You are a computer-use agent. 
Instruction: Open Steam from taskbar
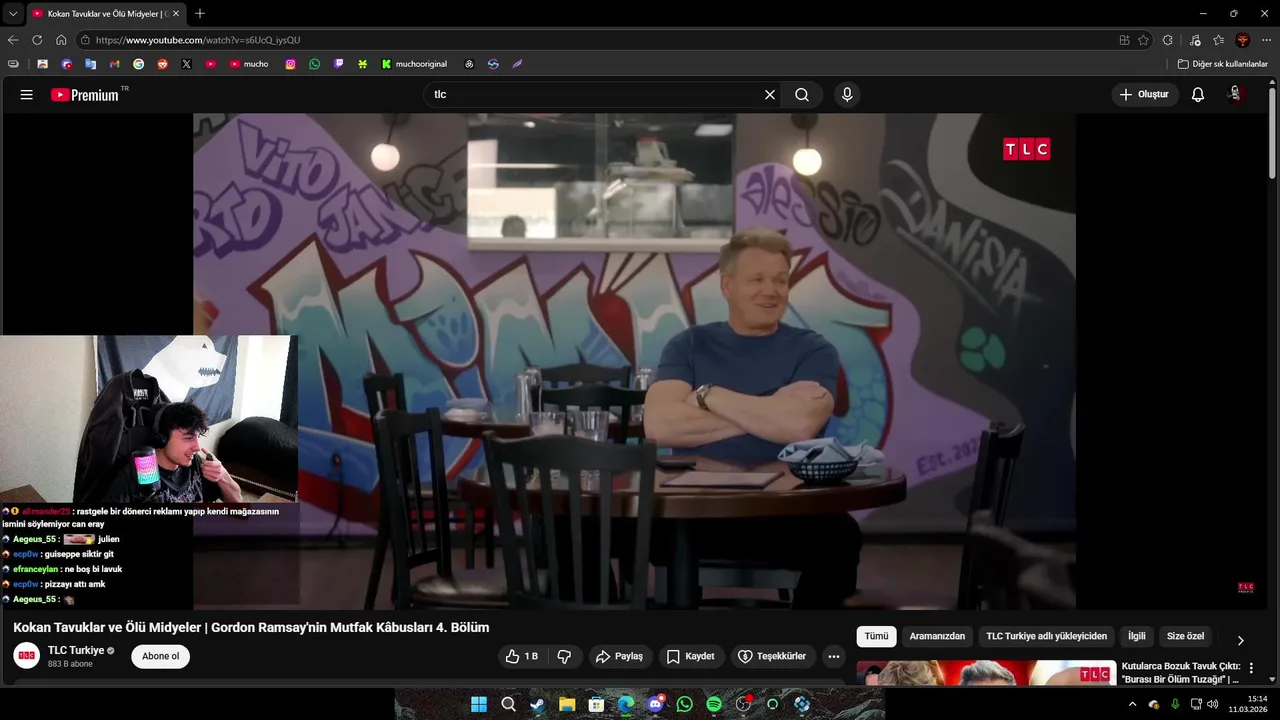point(538,704)
